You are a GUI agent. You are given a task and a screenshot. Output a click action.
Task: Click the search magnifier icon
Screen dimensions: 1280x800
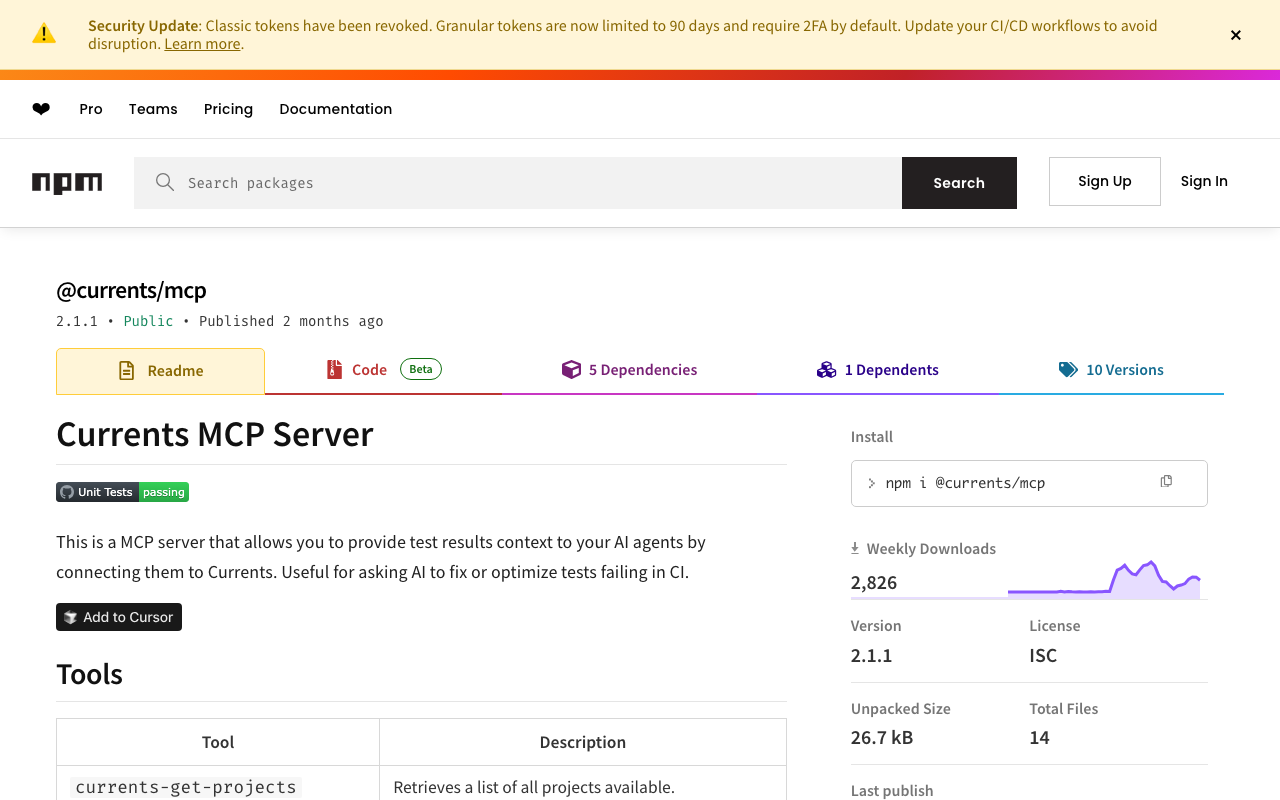165,182
